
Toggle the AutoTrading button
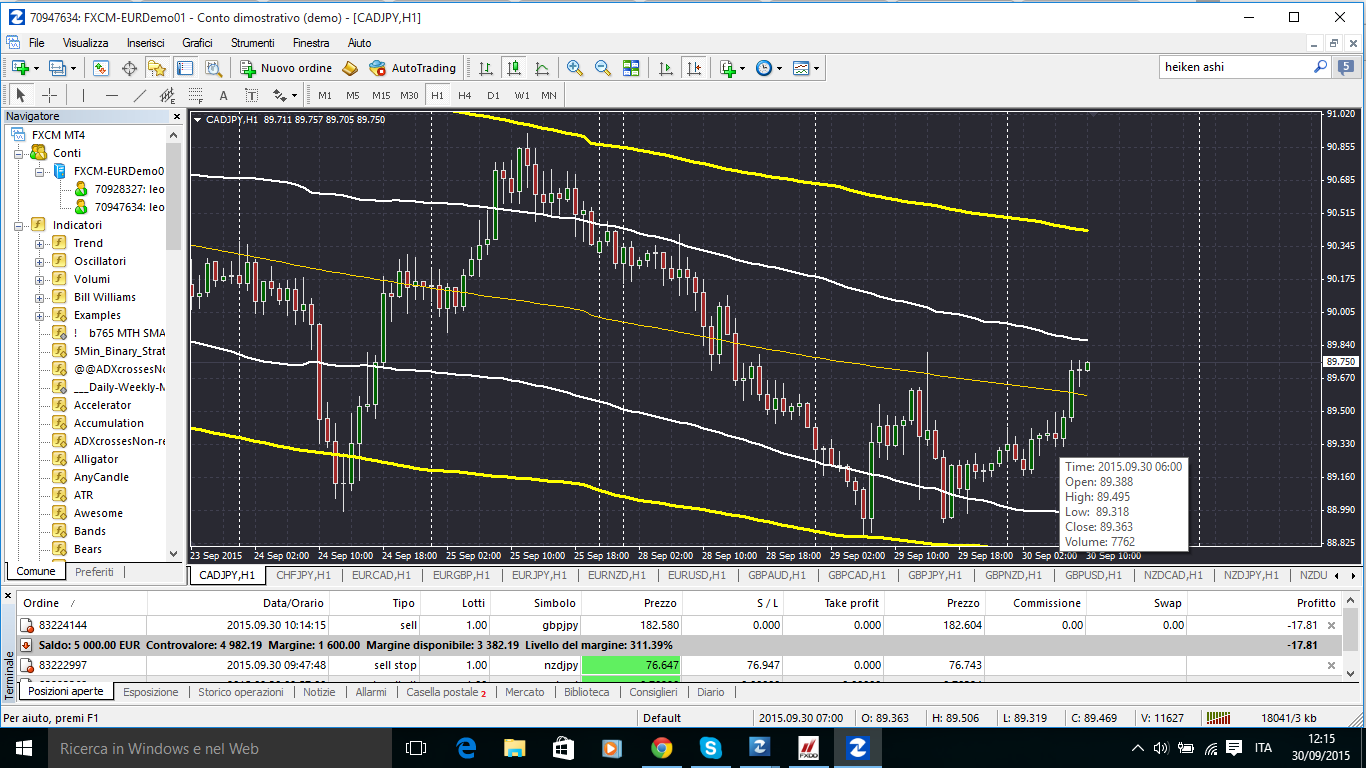point(412,68)
